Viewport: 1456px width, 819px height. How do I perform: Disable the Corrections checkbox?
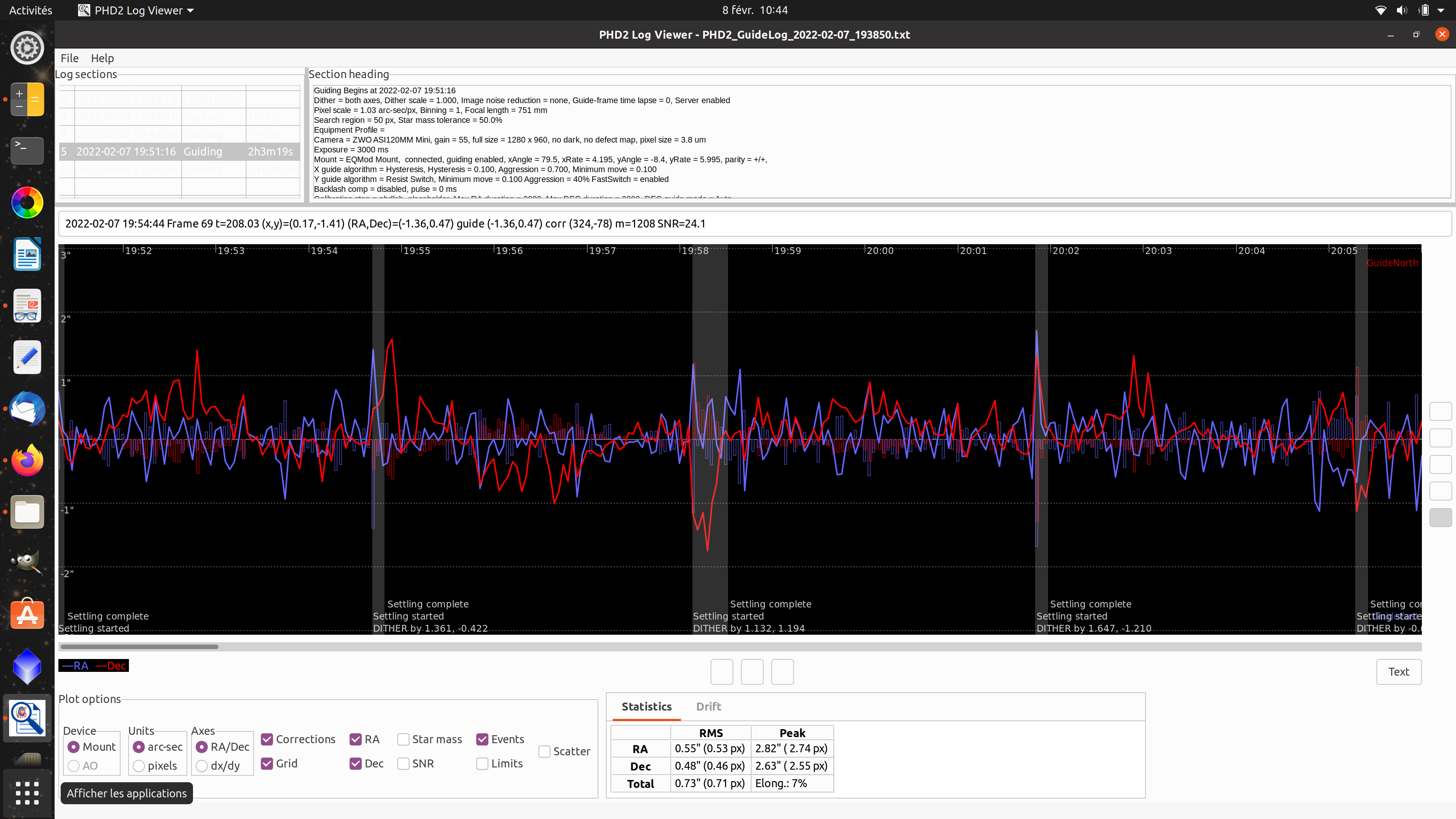coord(267,739)
